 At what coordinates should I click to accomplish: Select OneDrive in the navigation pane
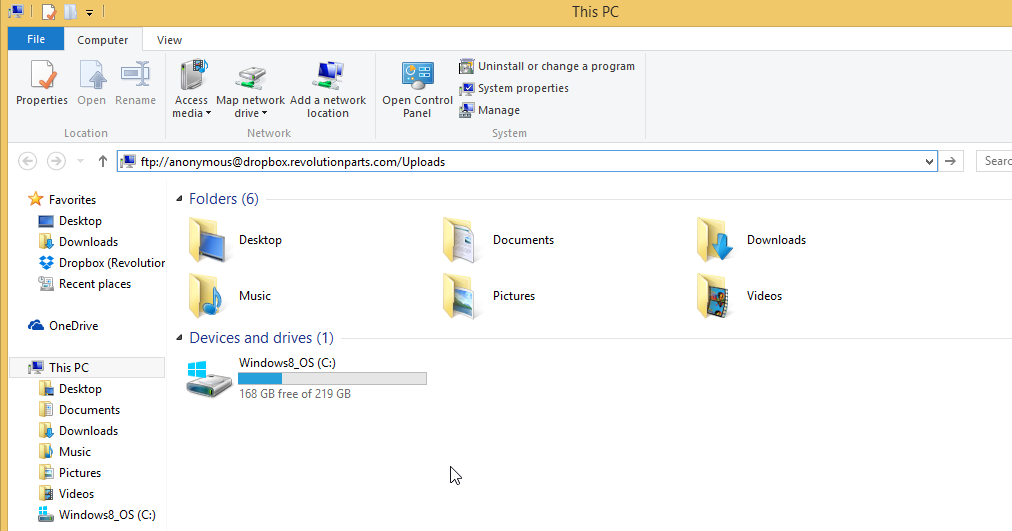coord(63,326)
